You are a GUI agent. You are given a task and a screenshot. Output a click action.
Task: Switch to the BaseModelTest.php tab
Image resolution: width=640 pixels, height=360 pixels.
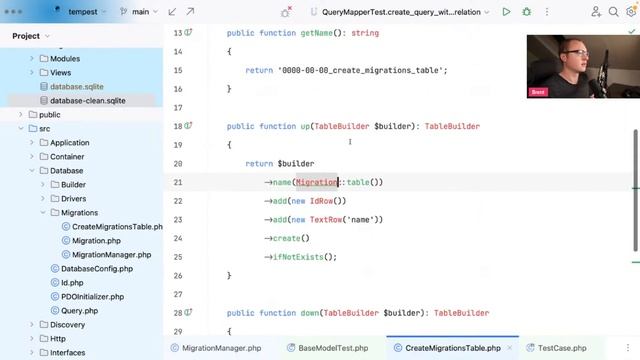point(327,348)
